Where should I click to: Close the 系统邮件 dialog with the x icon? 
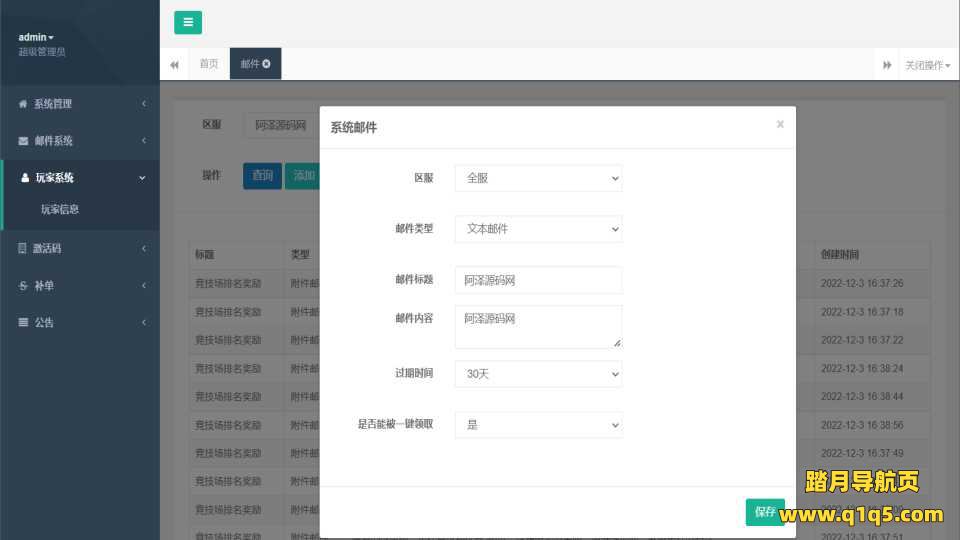pyautogui.click(x=780, y=124)
